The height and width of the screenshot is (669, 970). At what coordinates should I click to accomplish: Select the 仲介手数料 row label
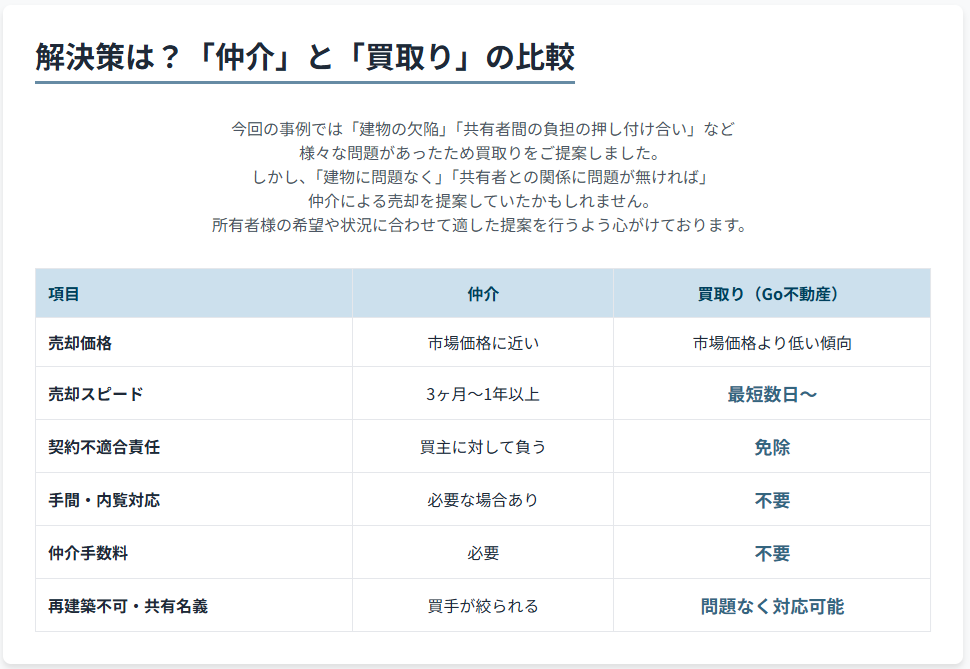[88, 553]
